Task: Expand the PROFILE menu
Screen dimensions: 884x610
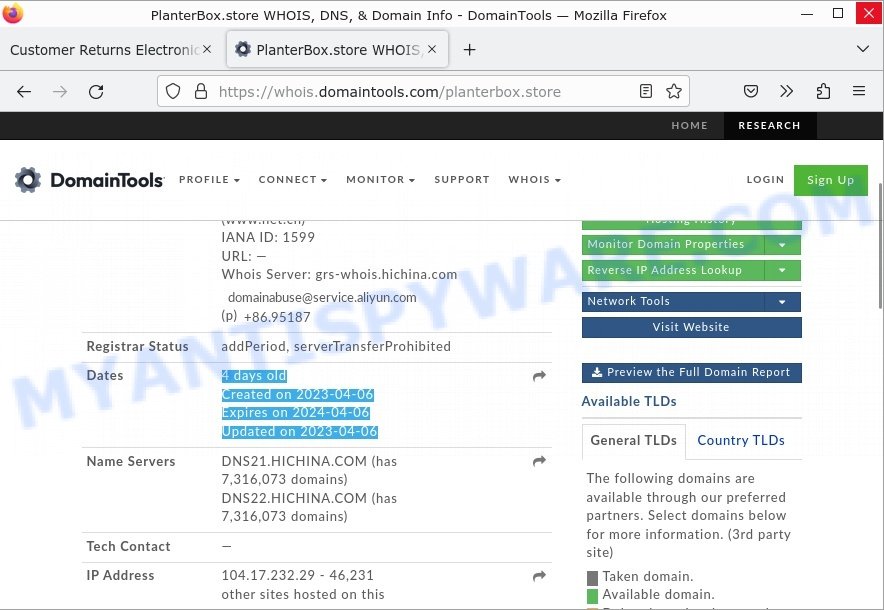Action: pos(209,179)
